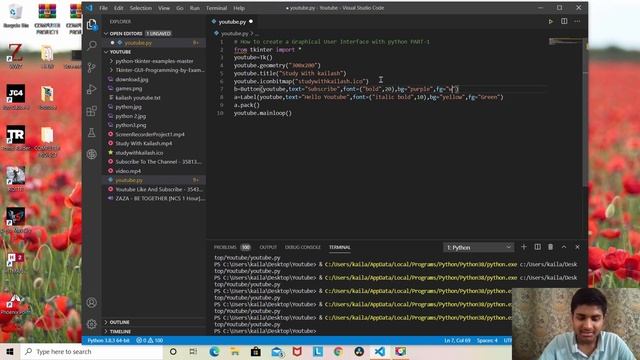Open Cortana circle on taskbar
This screenshot has width=640, height=360.
click(x=173, y=351)
